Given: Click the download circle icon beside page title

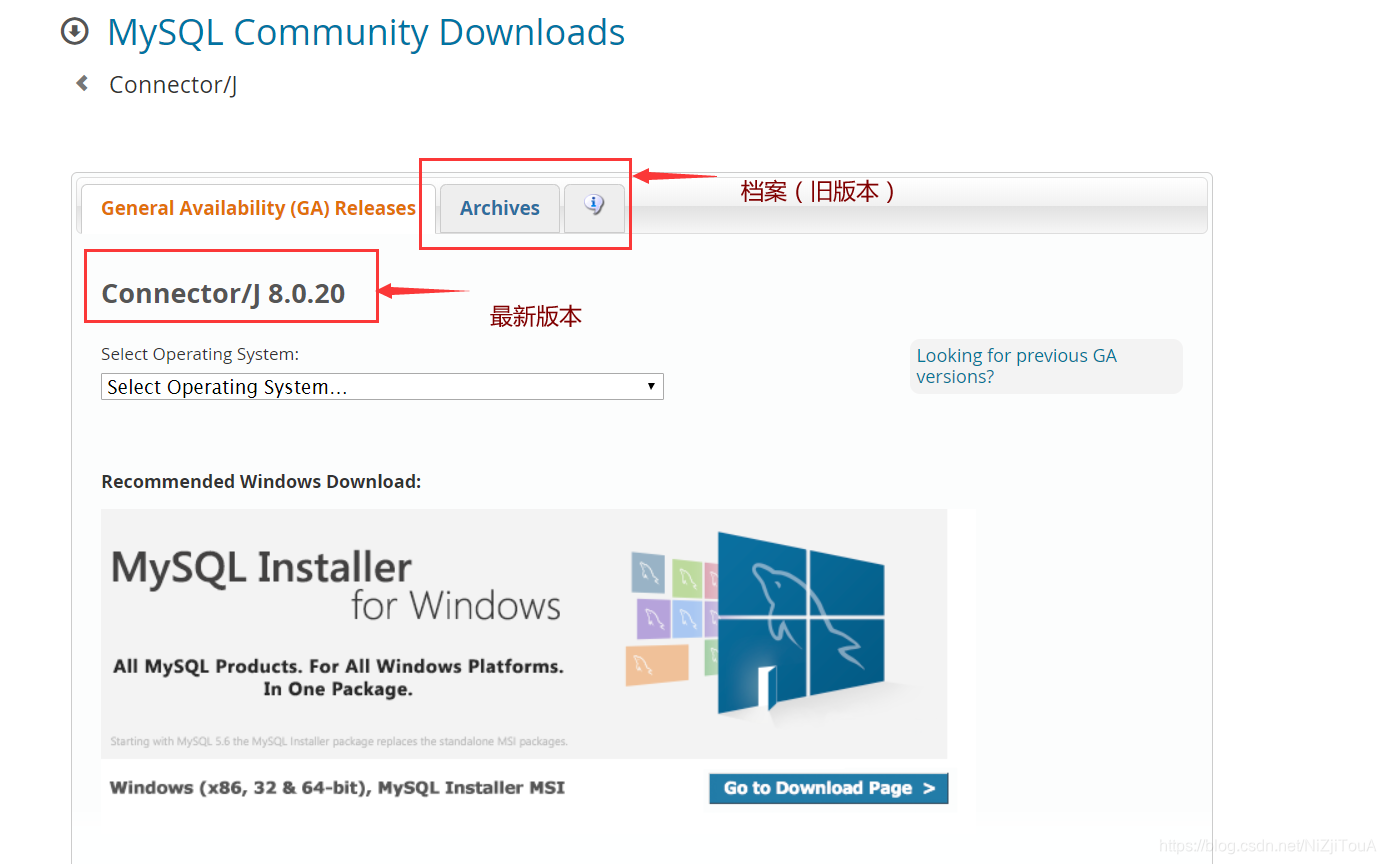Looking at the screenshot, I should click(x=75, y=32).
